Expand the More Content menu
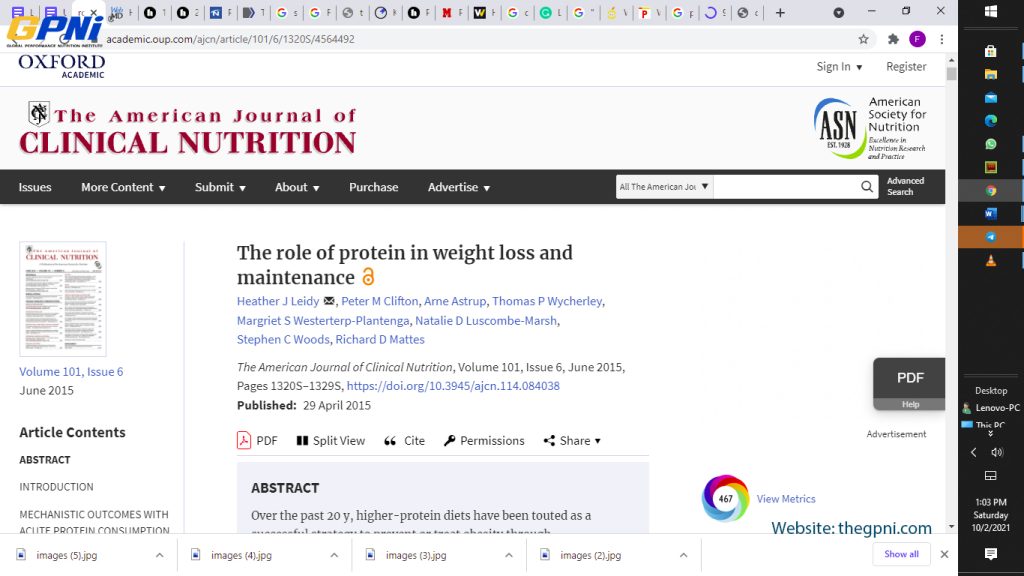This screenshot has height=576, width=1024. click(x=123, y=187)
